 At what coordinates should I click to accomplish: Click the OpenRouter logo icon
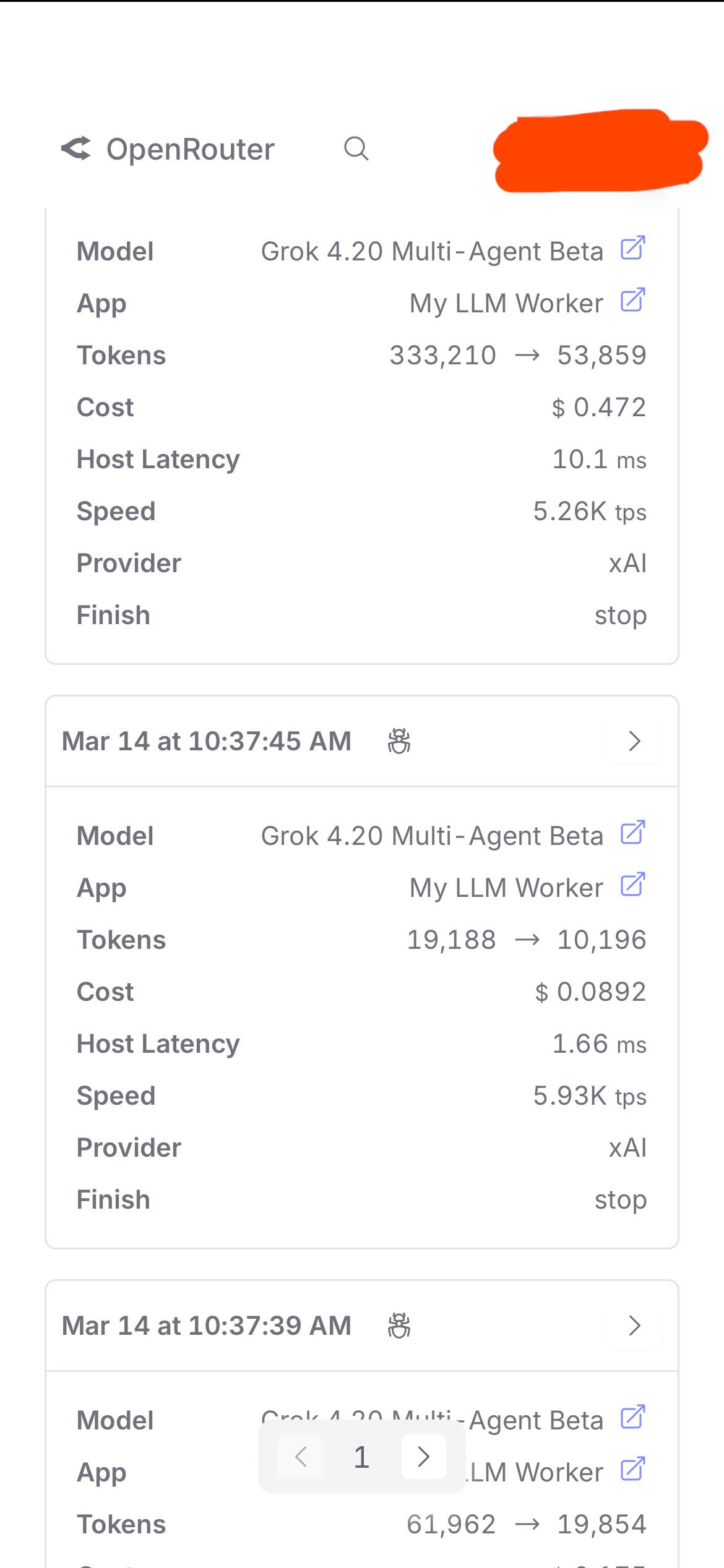click(x=76, y=148)
